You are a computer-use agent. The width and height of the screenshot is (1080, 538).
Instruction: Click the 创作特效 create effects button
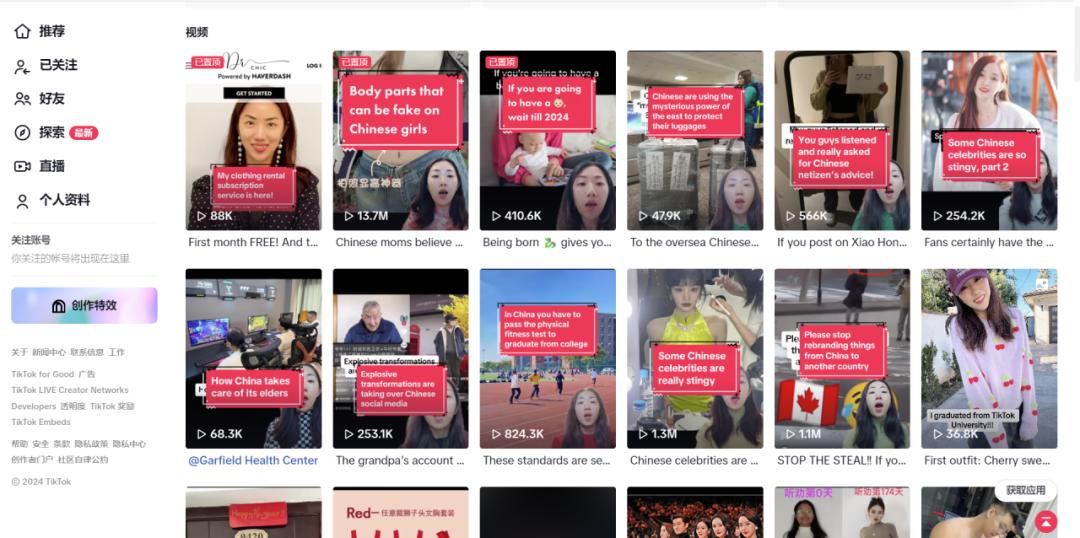pyautogui.click(x=84, y=306)
